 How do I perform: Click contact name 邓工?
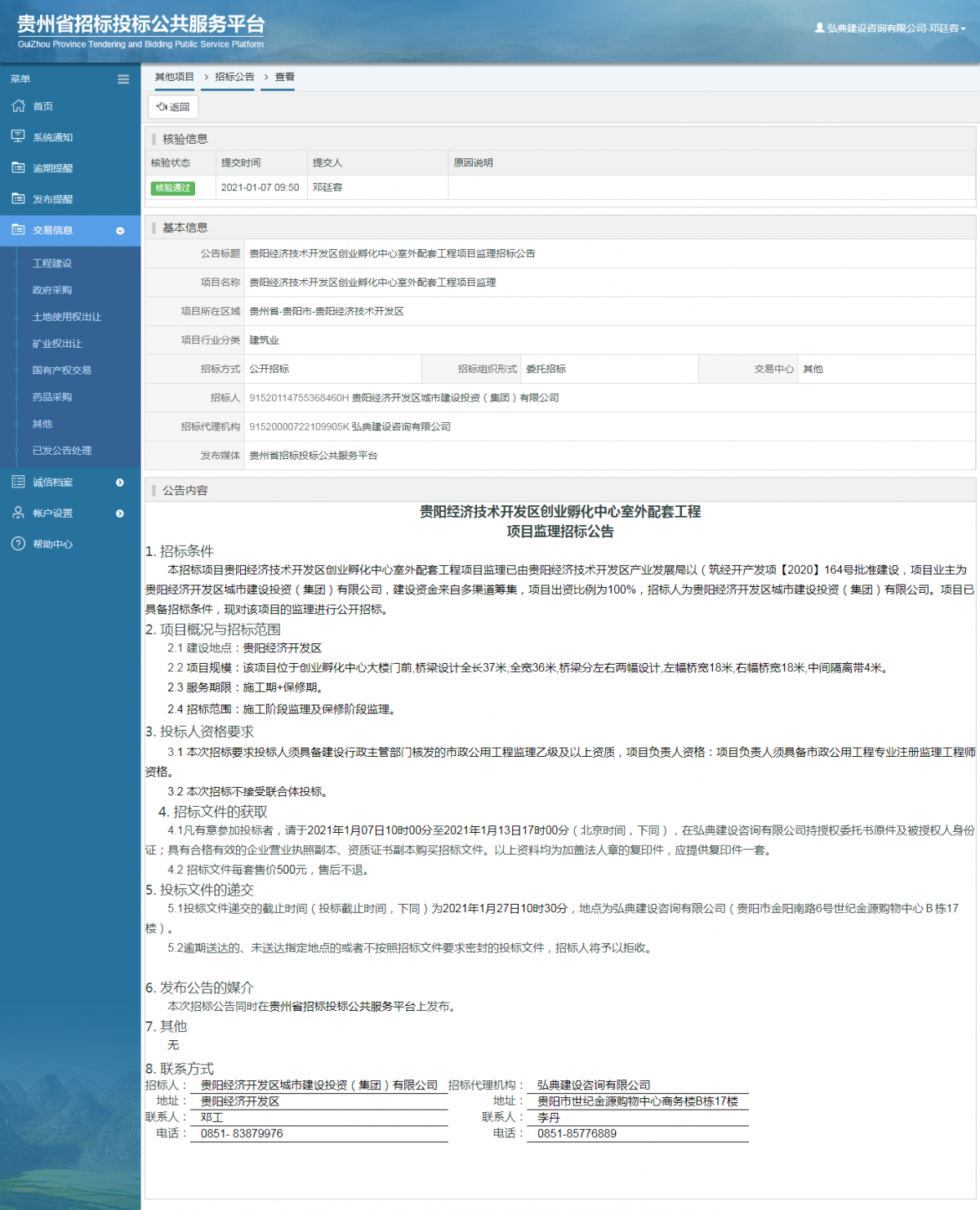tap(212, 1118)
